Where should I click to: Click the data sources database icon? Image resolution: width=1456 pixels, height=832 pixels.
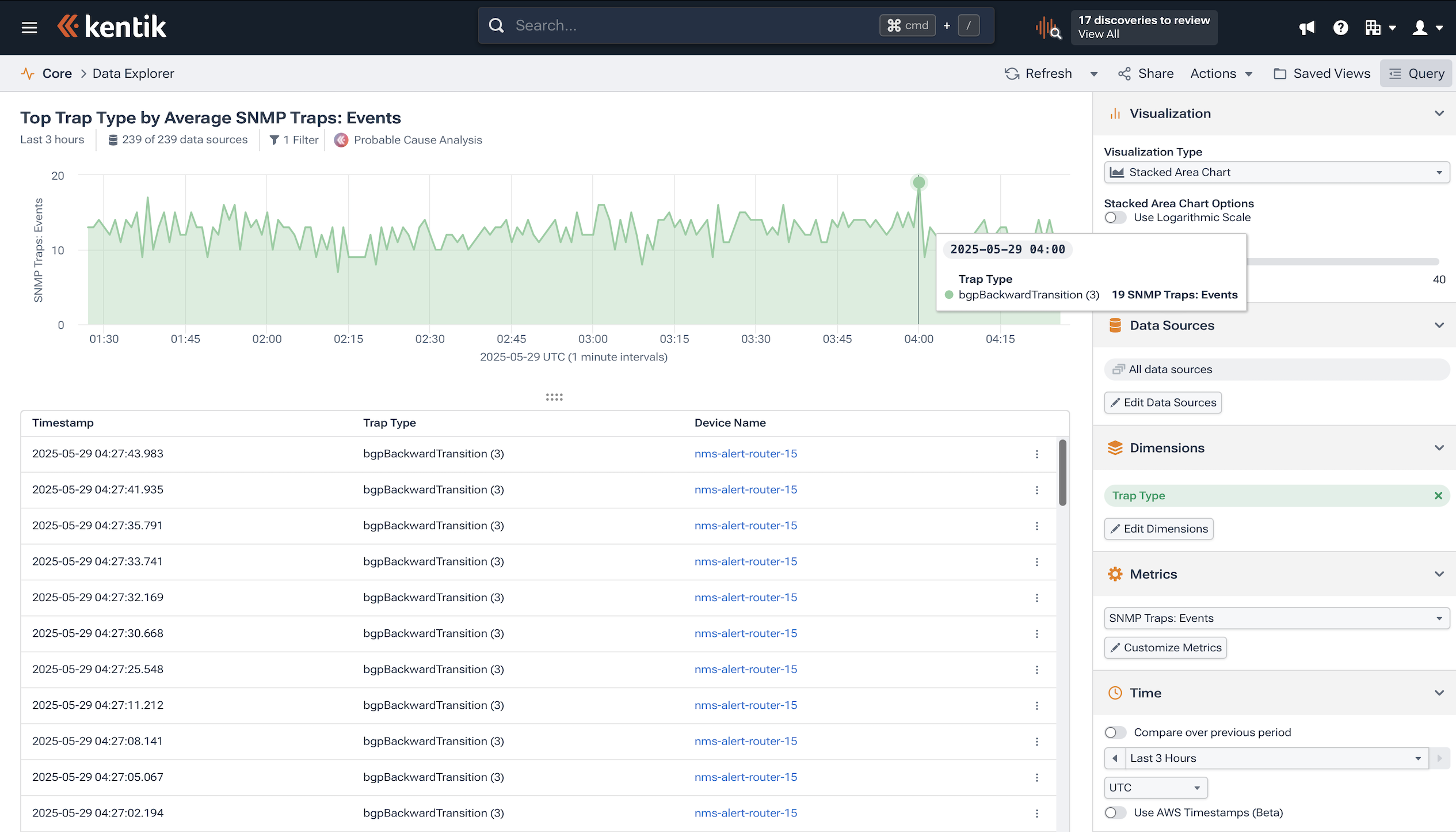coord(113,140)
